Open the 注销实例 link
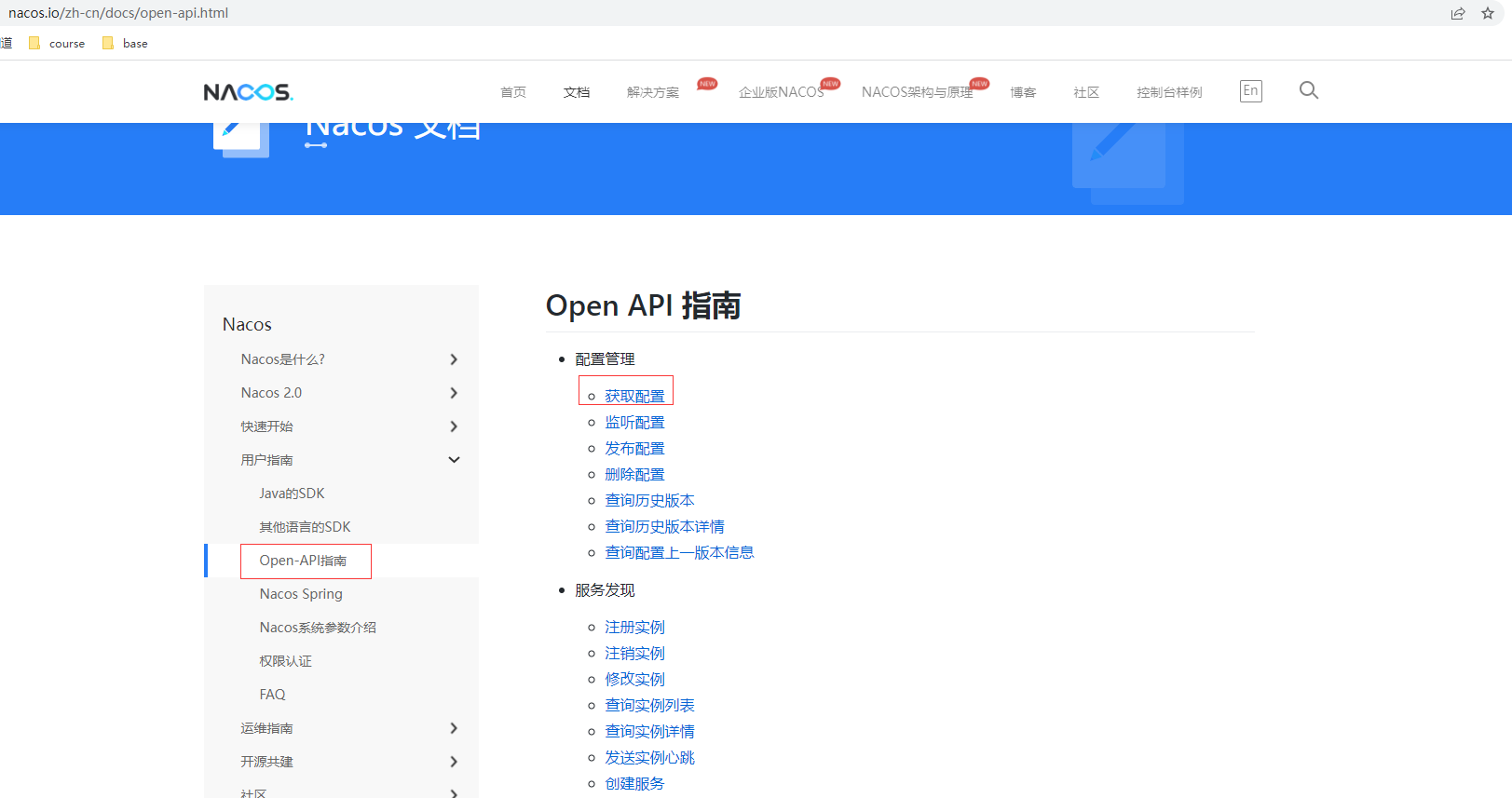Viewport: 1512px width, 798px height. tap(635, 654)
